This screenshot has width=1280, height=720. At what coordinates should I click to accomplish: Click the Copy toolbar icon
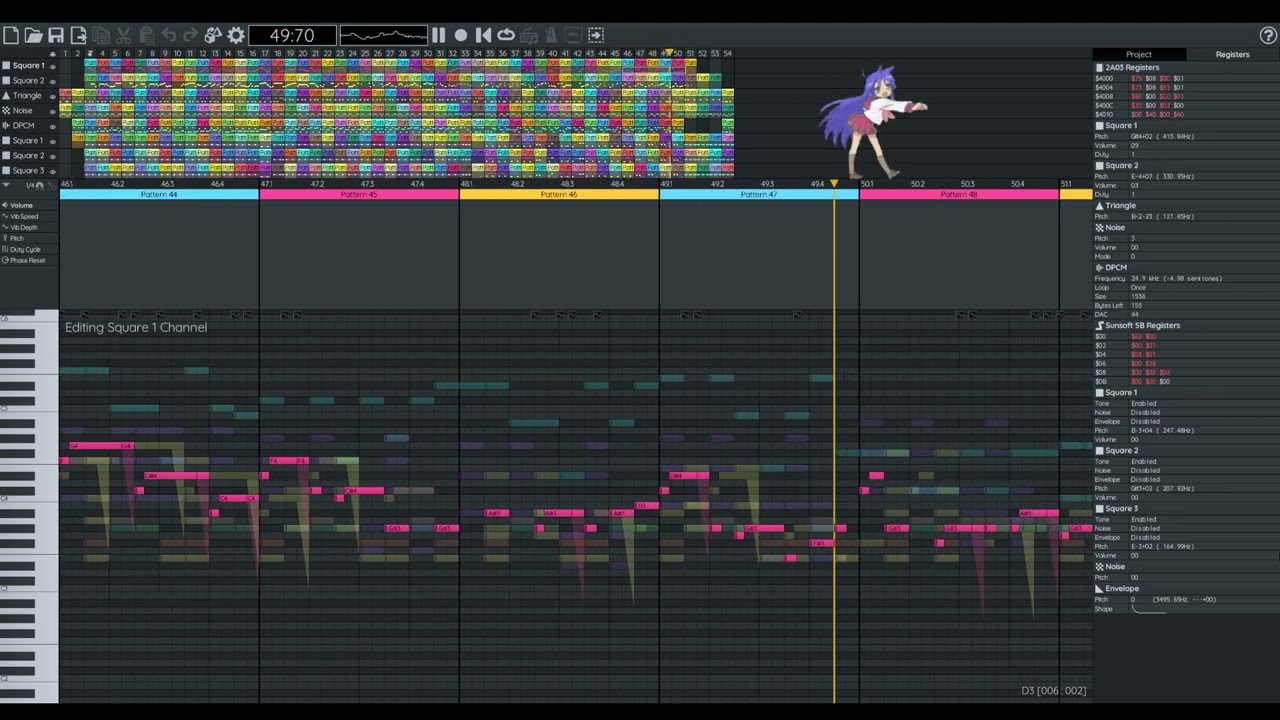click(101, 35)
